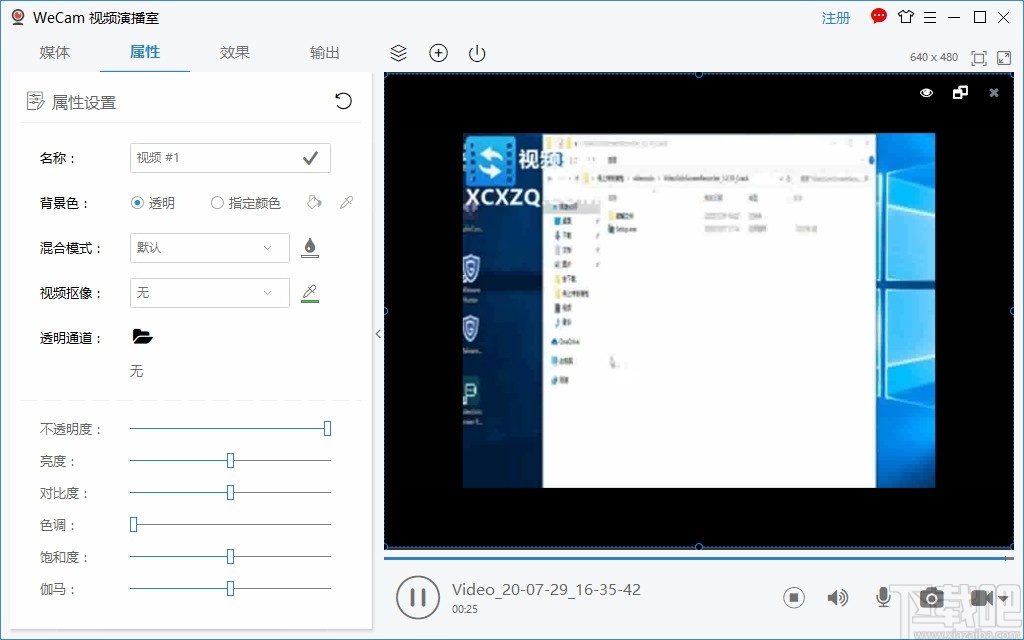This screenshot has height=640, width=1024.
Task: Click the reset properties icon in 属性设置 panel
Action: tap(343, 101)
